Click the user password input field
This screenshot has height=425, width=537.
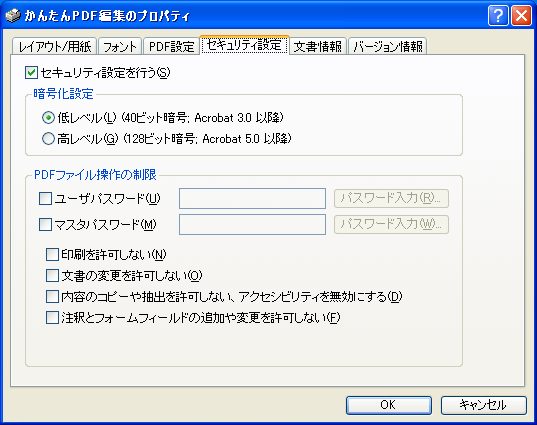coord(252,198)
